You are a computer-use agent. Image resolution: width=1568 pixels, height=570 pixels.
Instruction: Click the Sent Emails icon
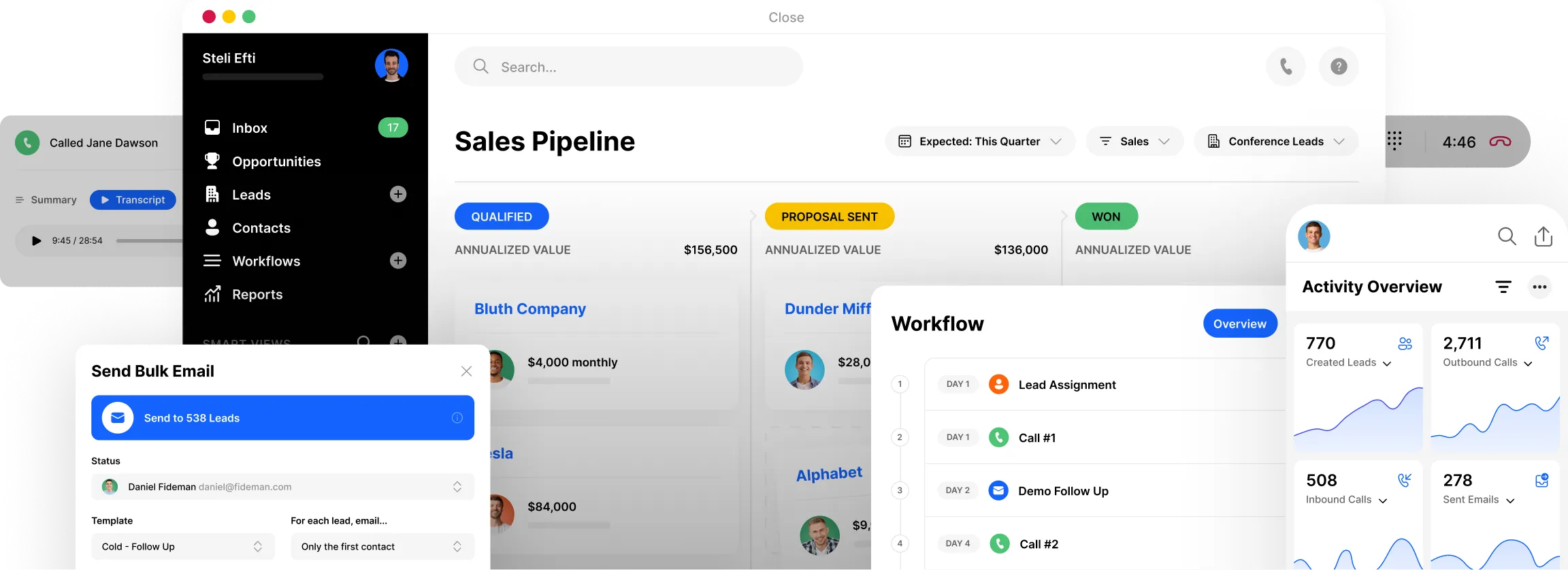coord(1541,480)
